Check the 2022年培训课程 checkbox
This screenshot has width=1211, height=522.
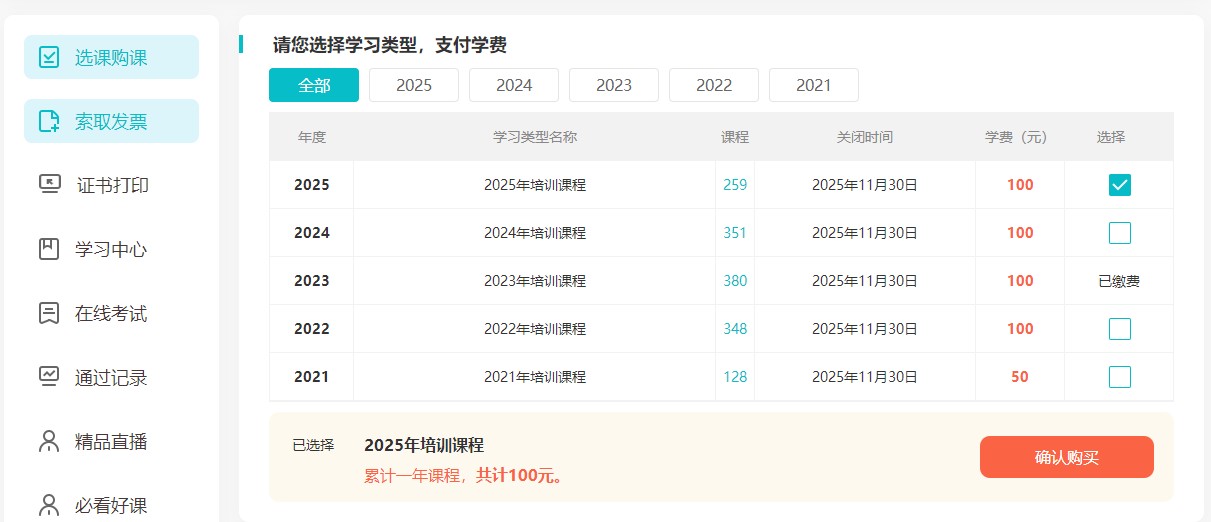tap(1120, 329)
